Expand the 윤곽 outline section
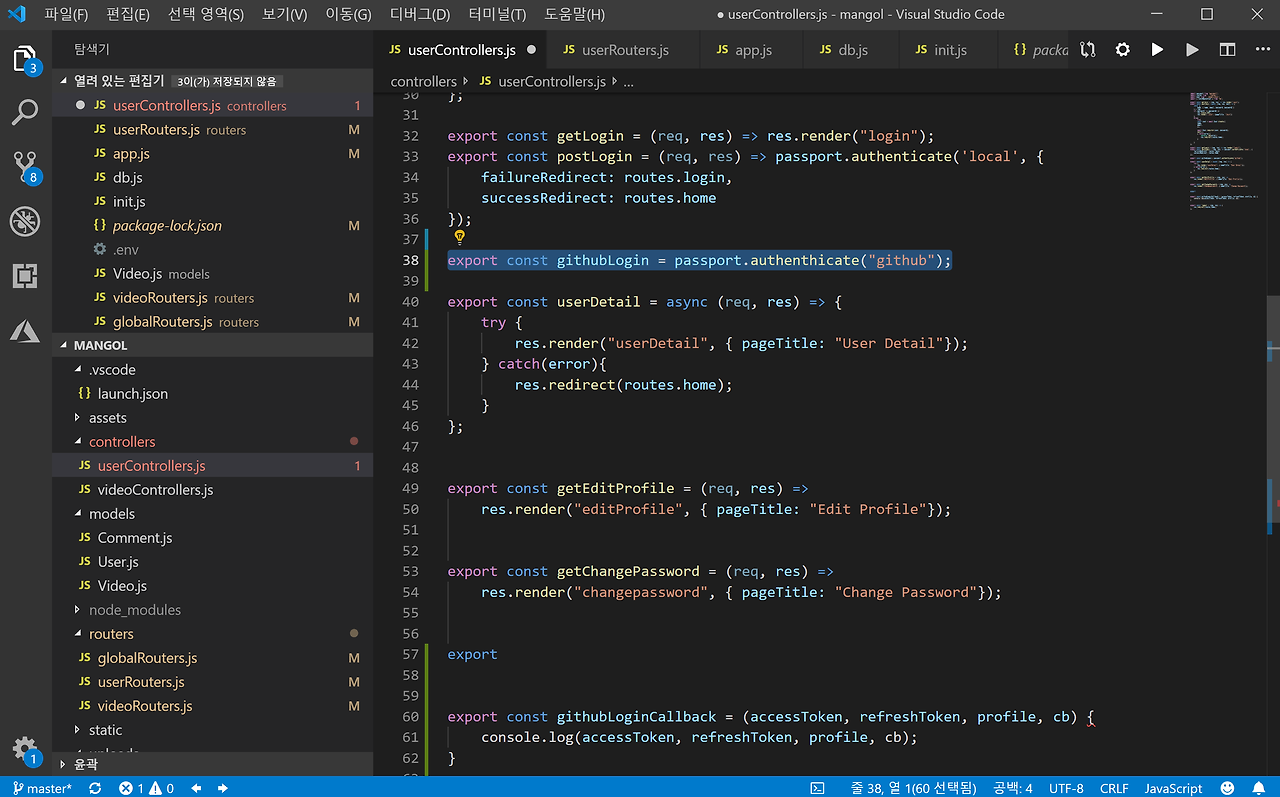The height and width of the screenshot is (797, 1280). point(86,764)
